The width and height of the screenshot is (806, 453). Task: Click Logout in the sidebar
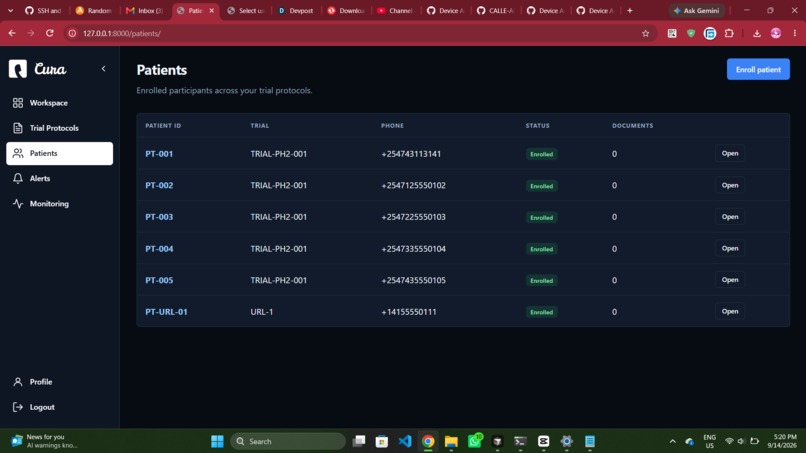tap(60, 407)
